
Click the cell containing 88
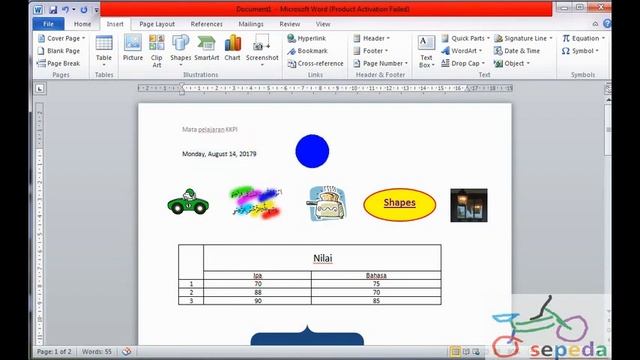[x=258, y=292]
